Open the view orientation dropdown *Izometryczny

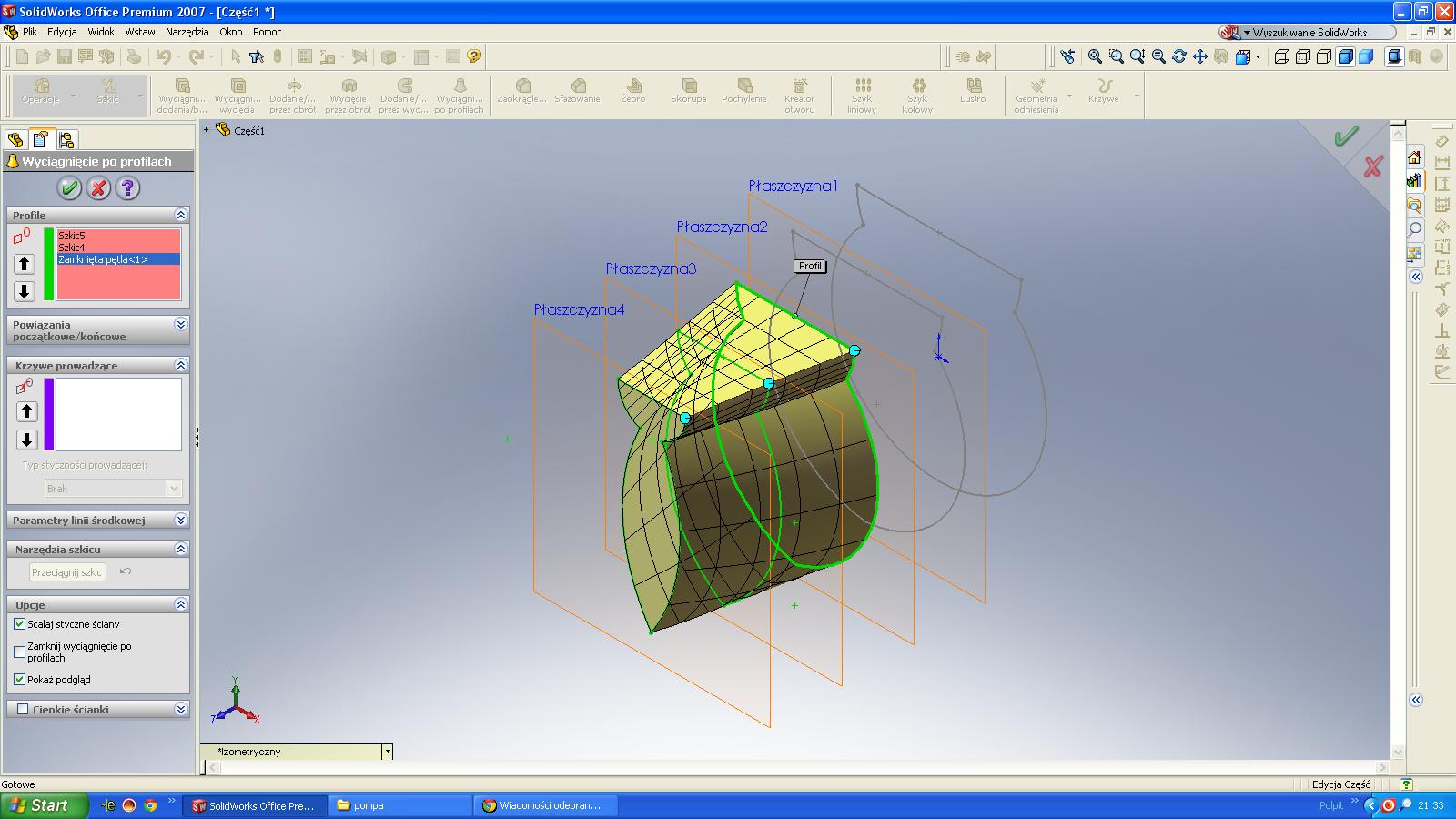[x=388, y=752]
